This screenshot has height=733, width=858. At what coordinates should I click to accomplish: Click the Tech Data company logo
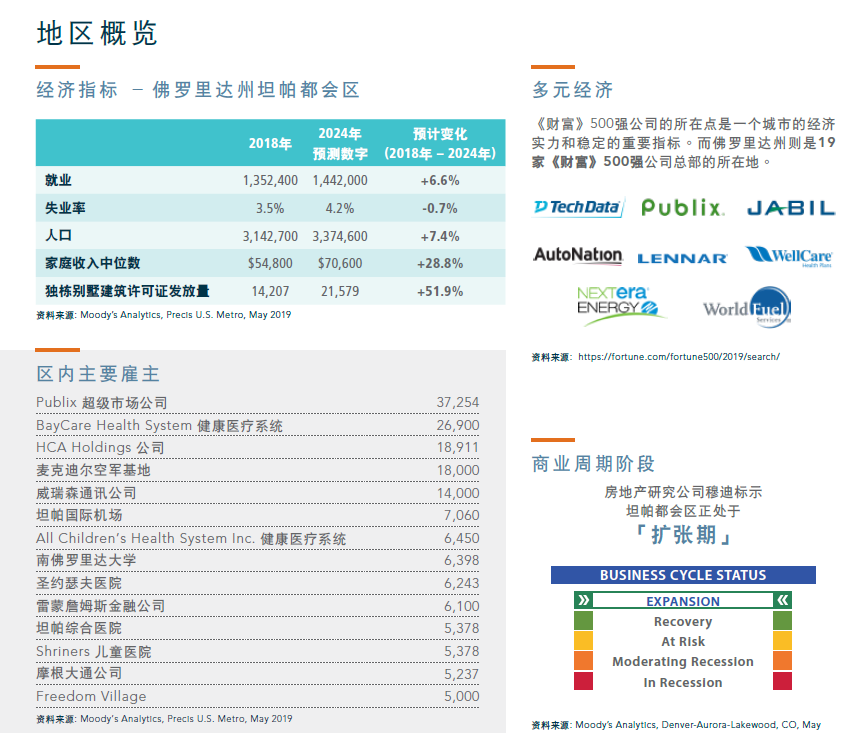pyautogui.click(x=578, y=207)
